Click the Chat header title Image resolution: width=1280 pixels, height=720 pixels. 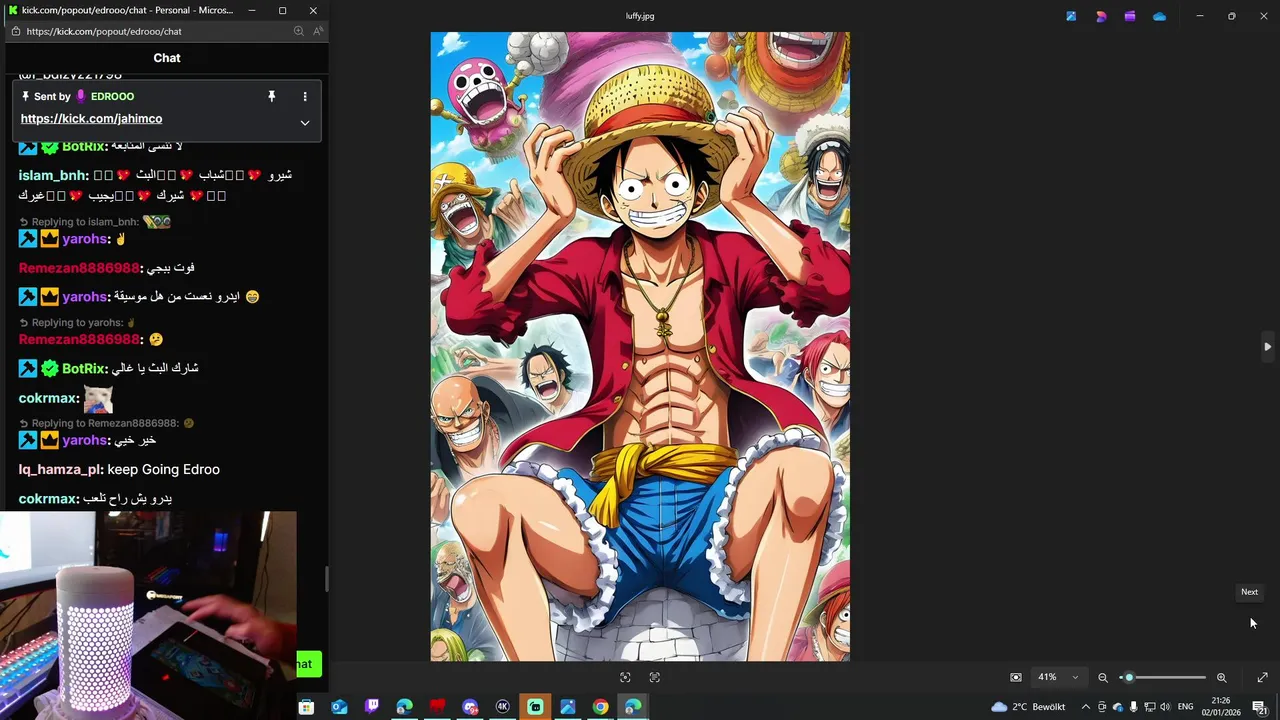point(167,58)
